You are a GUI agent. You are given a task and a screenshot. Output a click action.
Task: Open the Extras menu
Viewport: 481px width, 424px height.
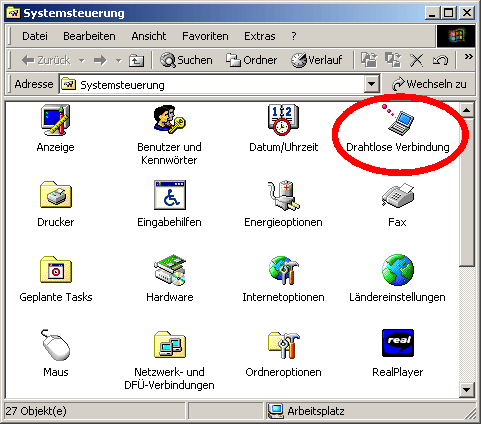pos(260,36)
